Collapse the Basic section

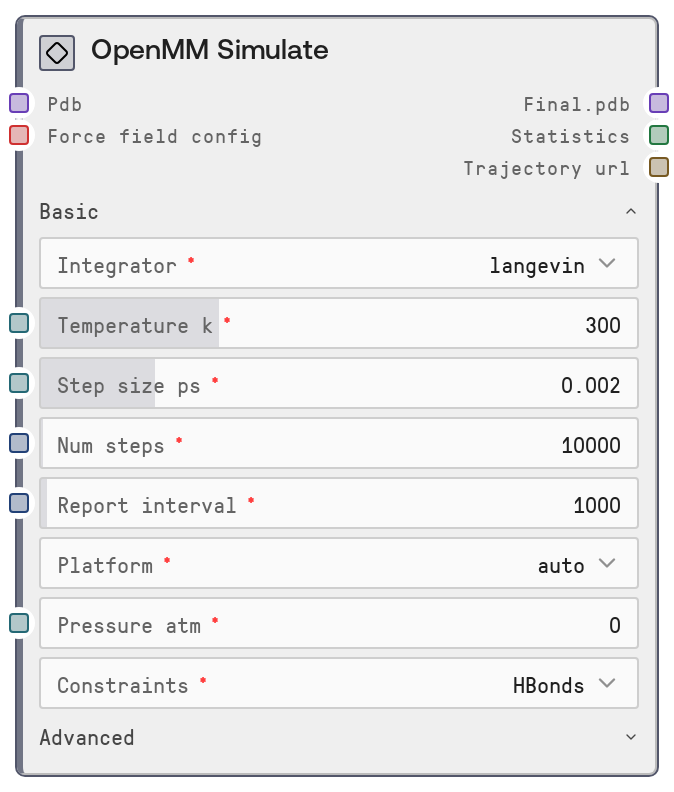[x=630, y=212]
